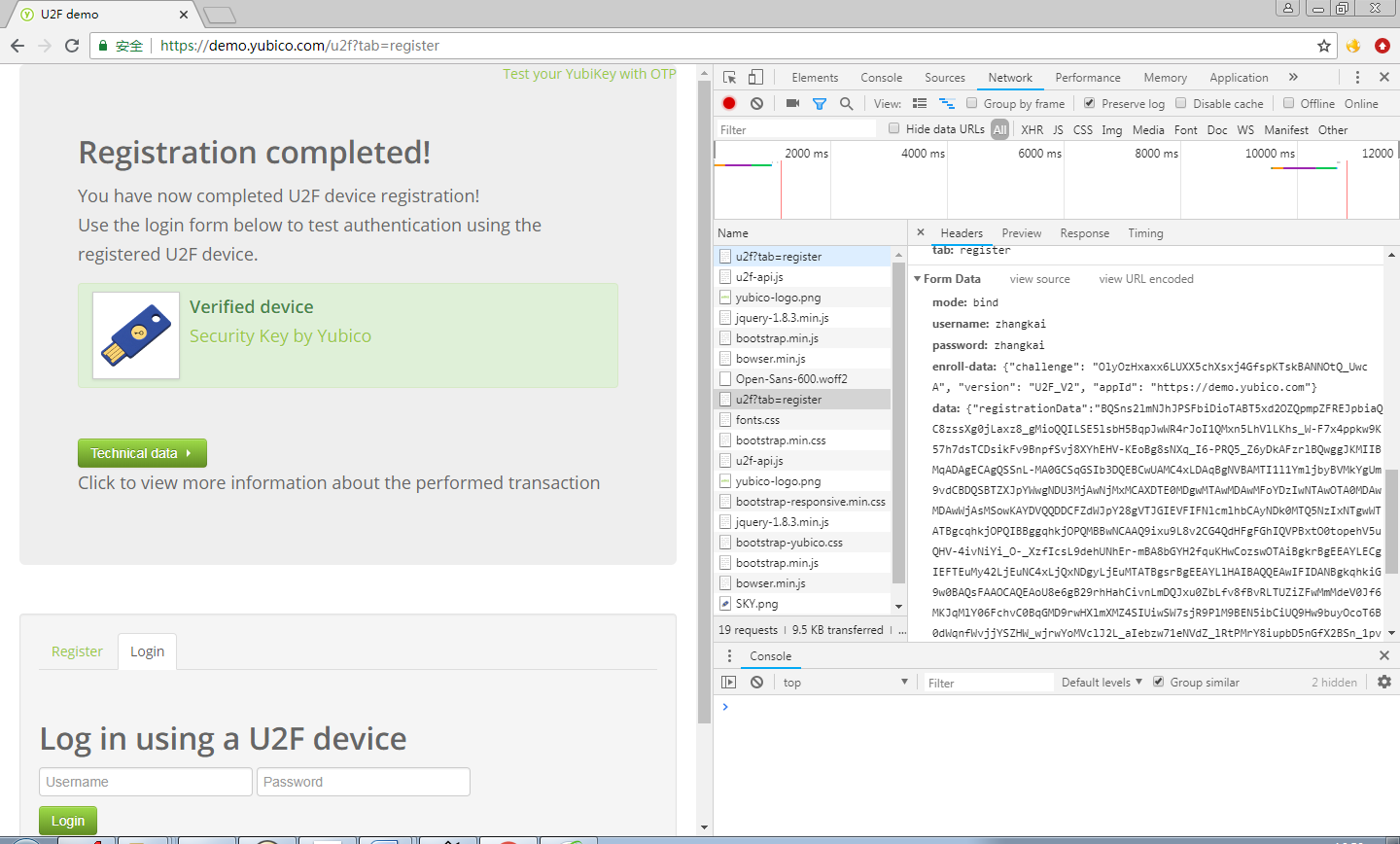Open network search with the magnifier icon
The height and width of the screenshot is (844, 1400).
[x=847, y=103]
